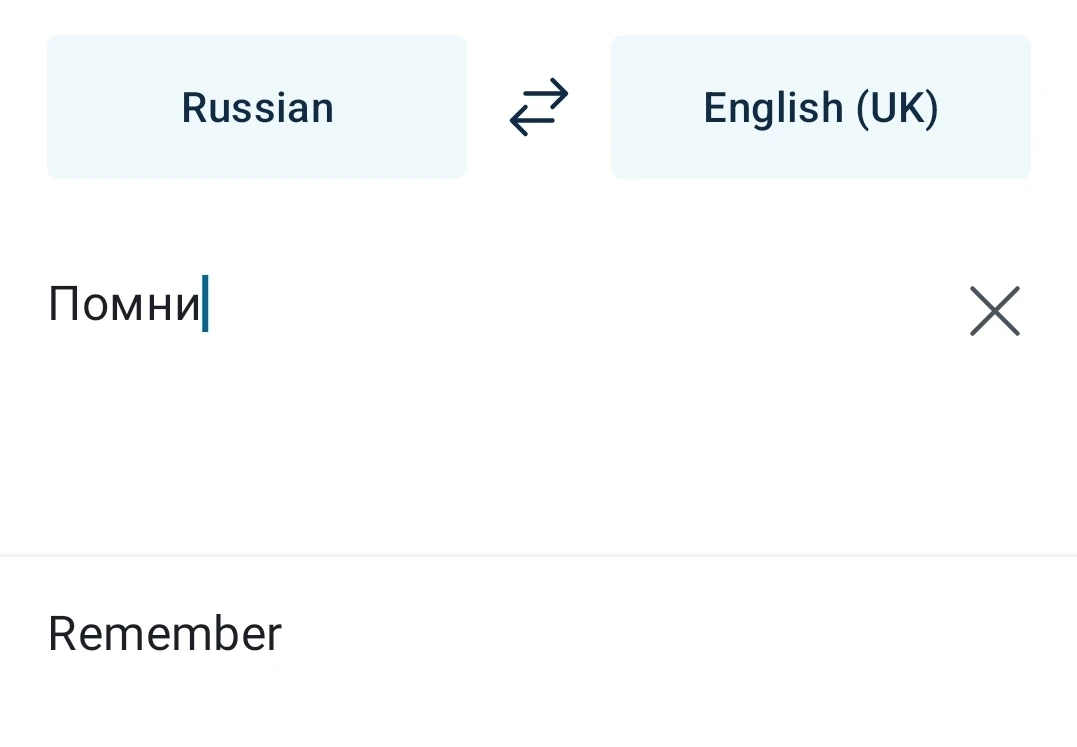Viewport: 1077px width, 747px height.
Task: Change the source language from Russian
Action: [257, 107]
